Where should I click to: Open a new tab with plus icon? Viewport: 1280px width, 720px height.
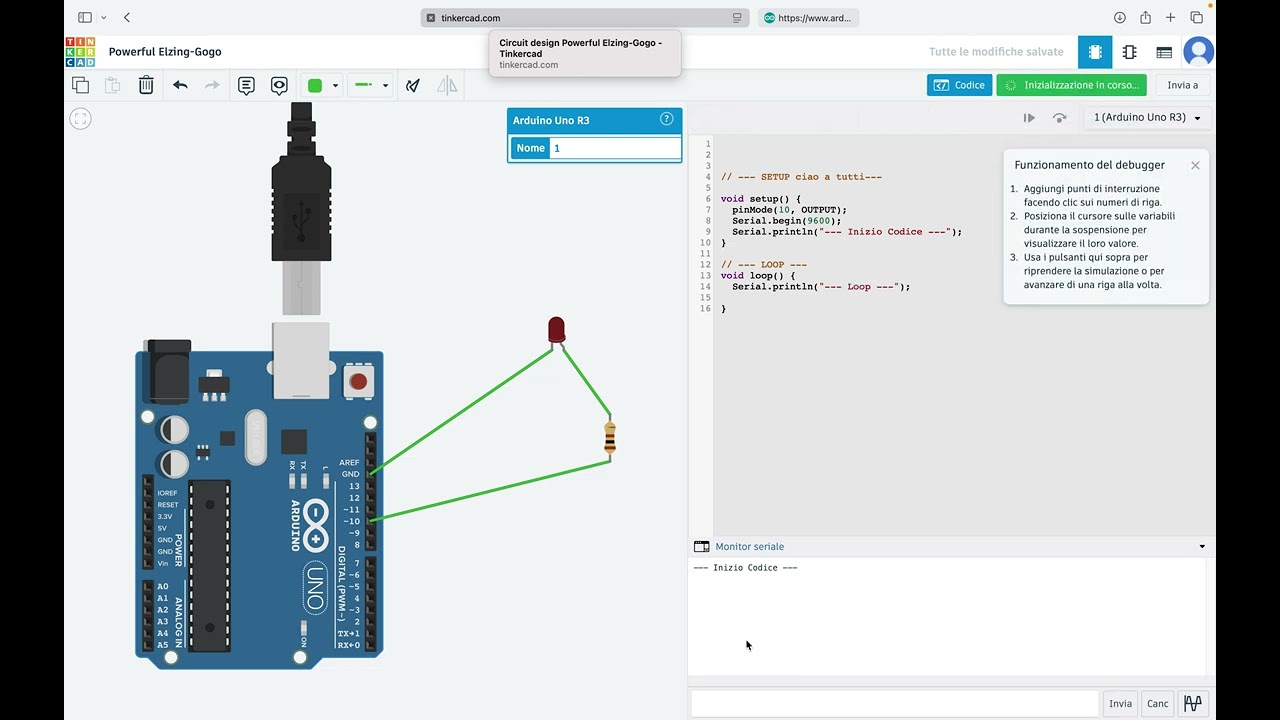(x=1170, y=18)
